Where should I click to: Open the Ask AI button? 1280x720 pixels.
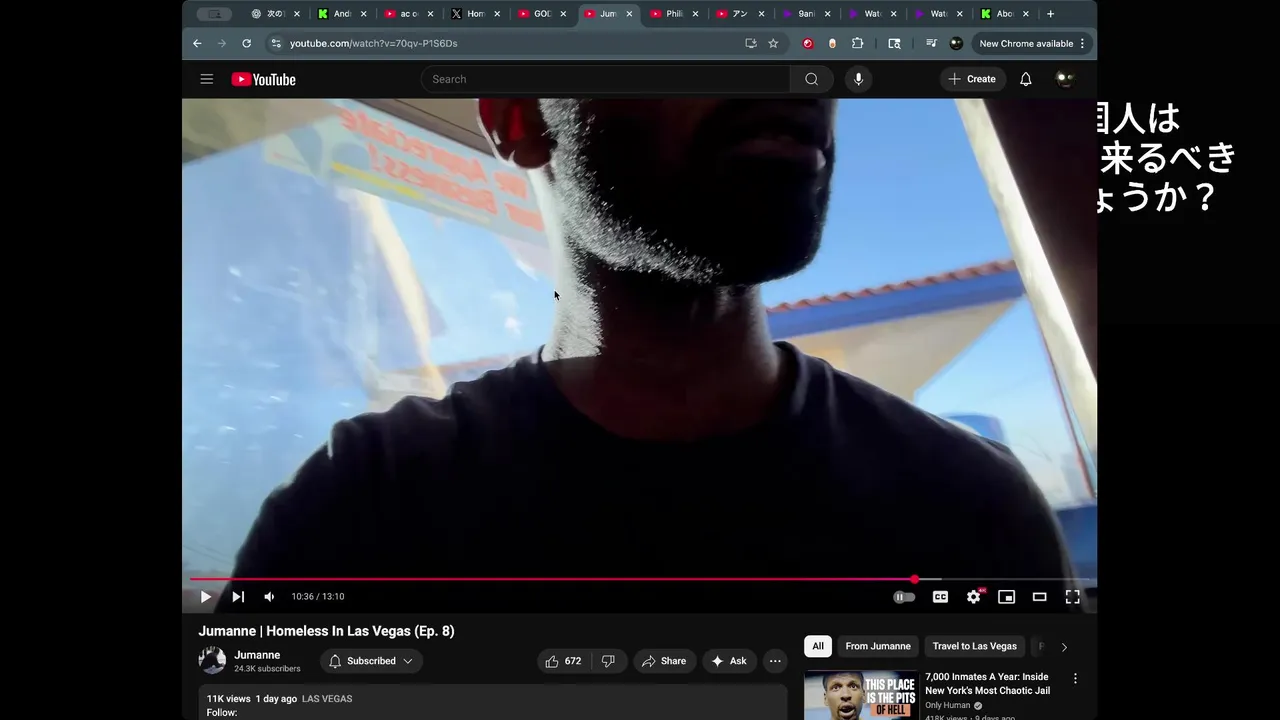click(x=729, y=661)
